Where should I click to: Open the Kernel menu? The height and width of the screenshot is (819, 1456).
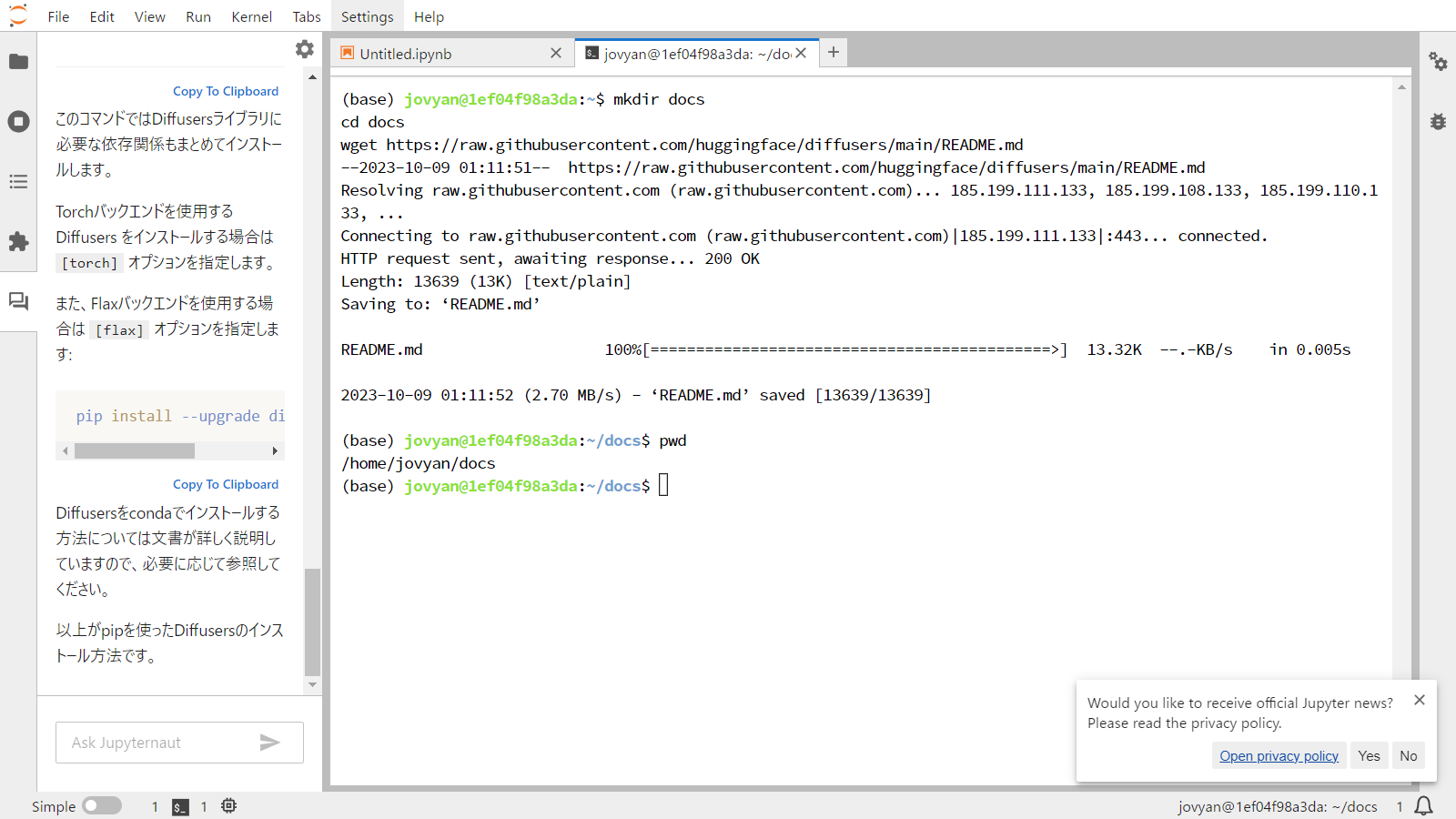(x=251, y=16)
